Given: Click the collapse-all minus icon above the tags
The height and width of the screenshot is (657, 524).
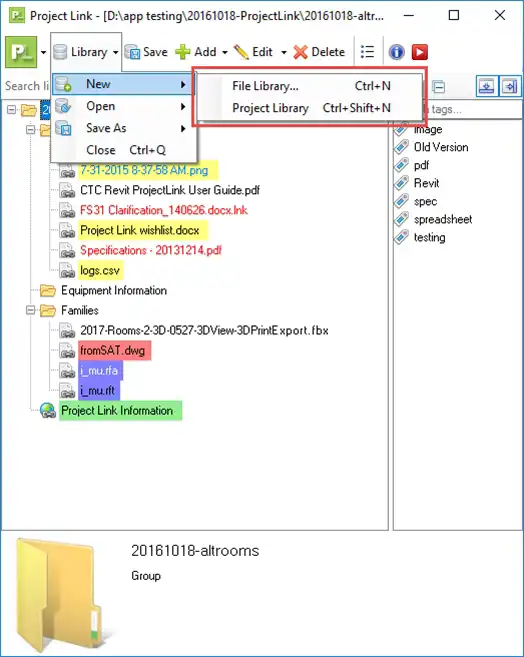Looking at the screenshot, I should click(x=439, y=87).
